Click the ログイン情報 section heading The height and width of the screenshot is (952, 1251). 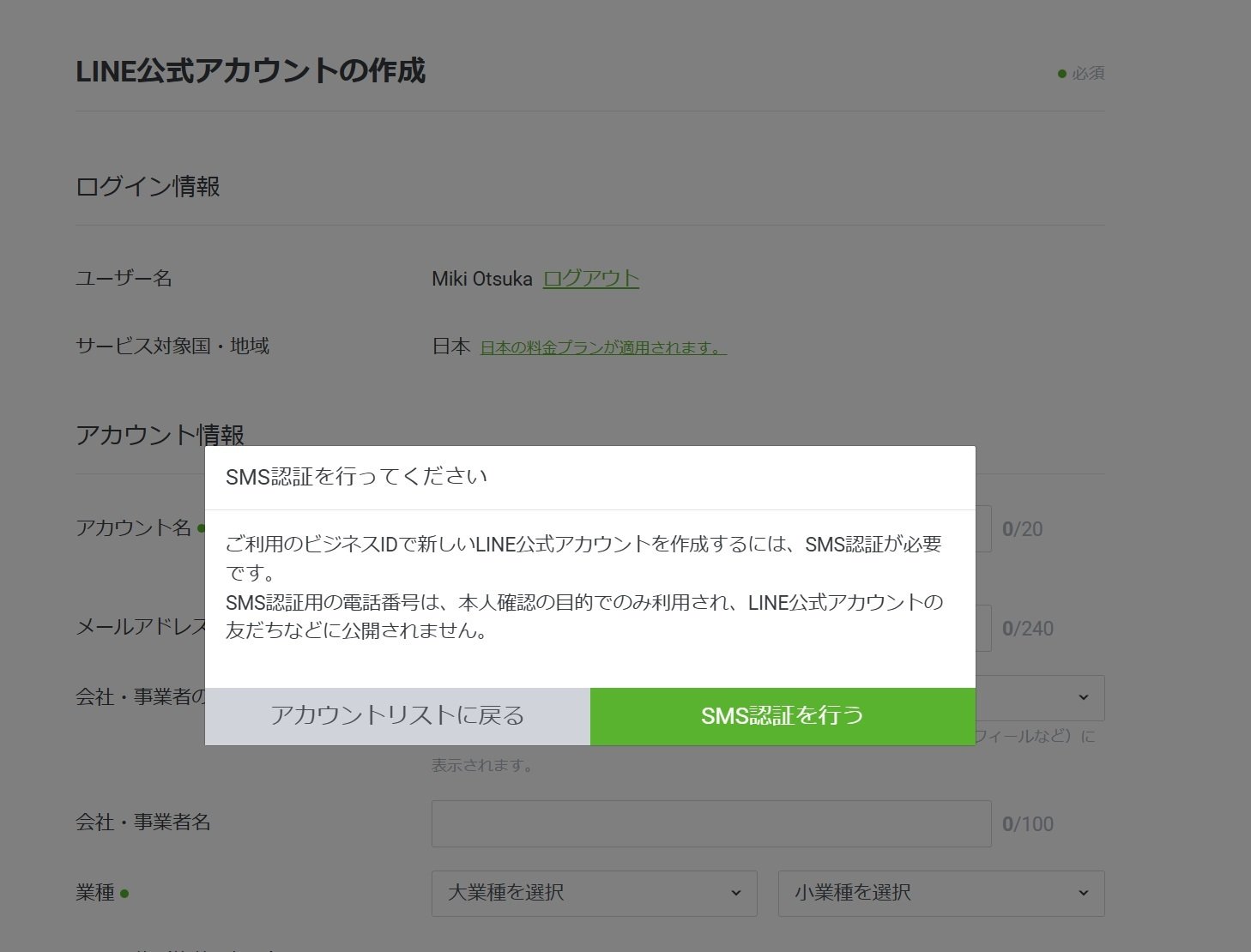pos(148,186)
